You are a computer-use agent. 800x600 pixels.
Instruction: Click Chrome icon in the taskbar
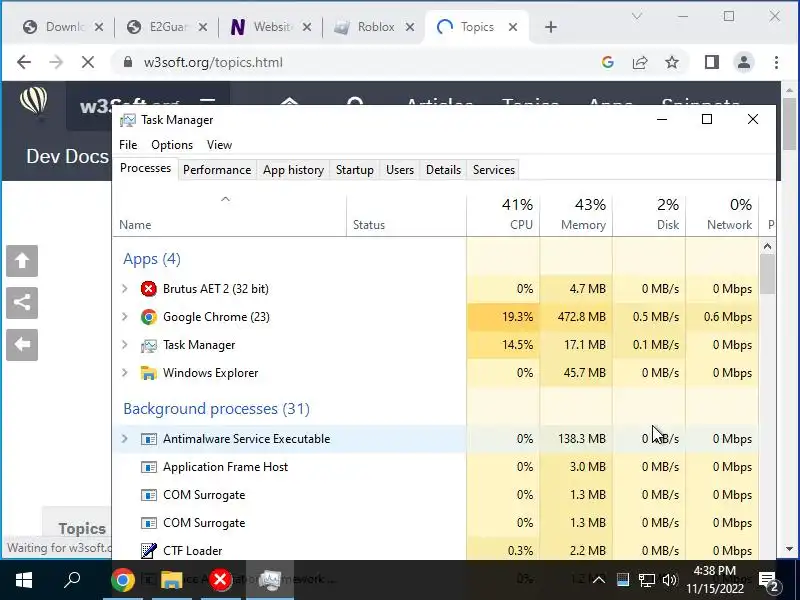pyautogui.click(x=123, y=580)
